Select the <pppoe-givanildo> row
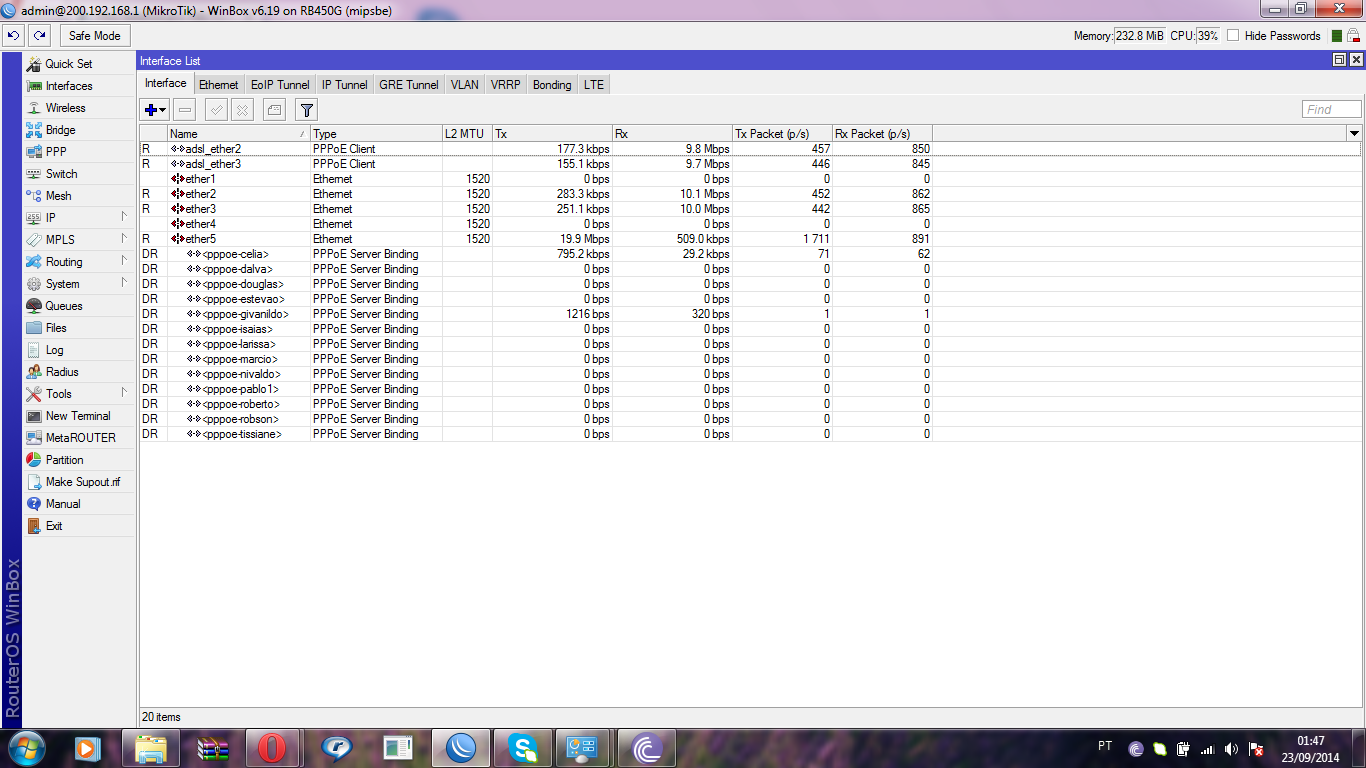This screenshot has height=768, width=1366. [750, 314]
